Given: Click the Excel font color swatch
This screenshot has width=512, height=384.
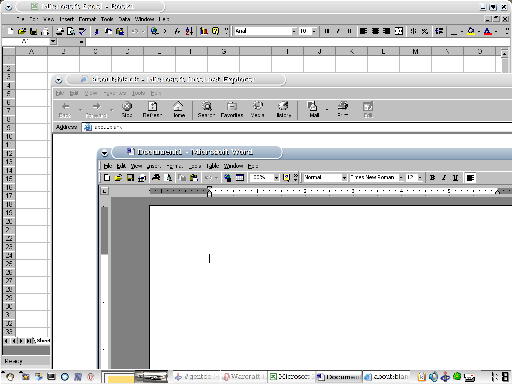Looking at the screenshot, I should tap(488, 31).
